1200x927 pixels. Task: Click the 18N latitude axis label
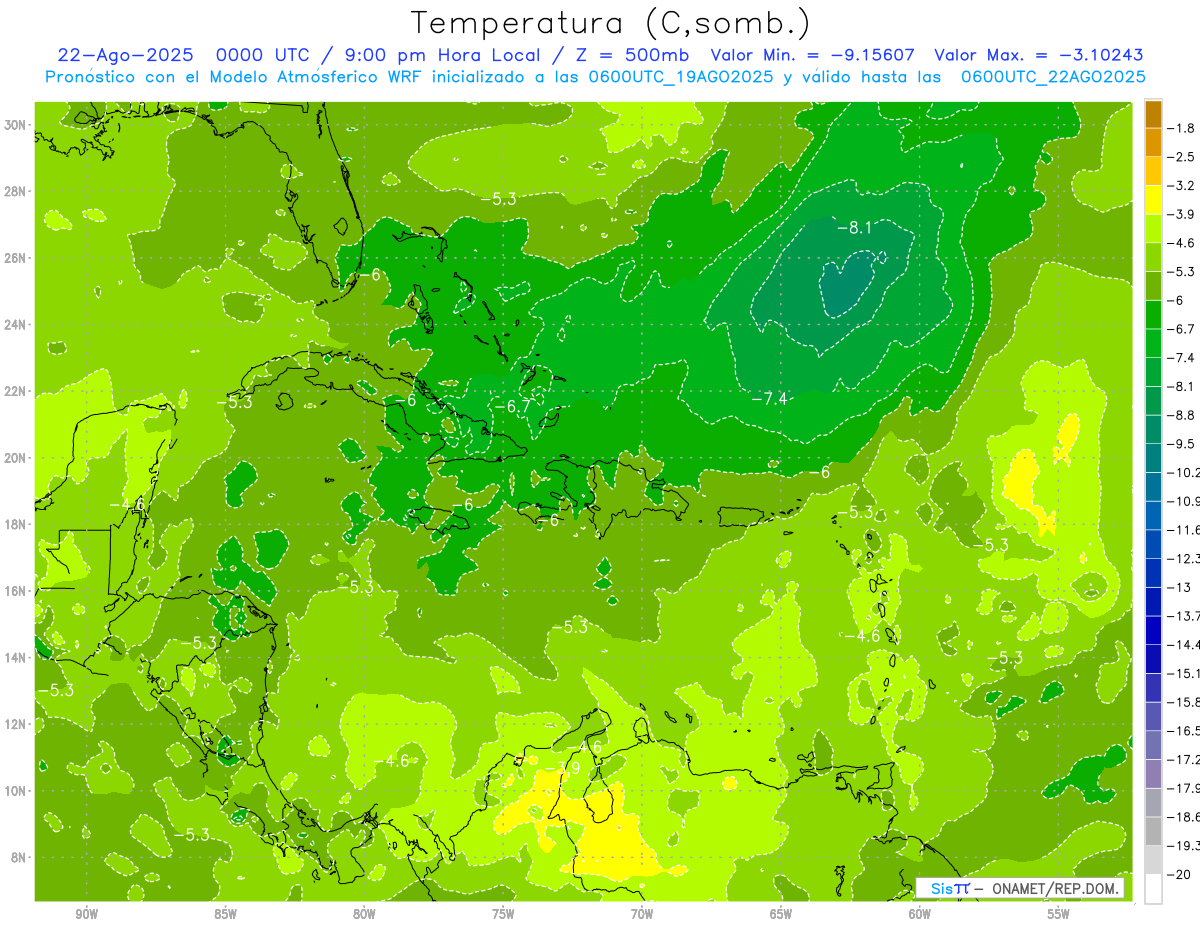click(x=15, y=524)
